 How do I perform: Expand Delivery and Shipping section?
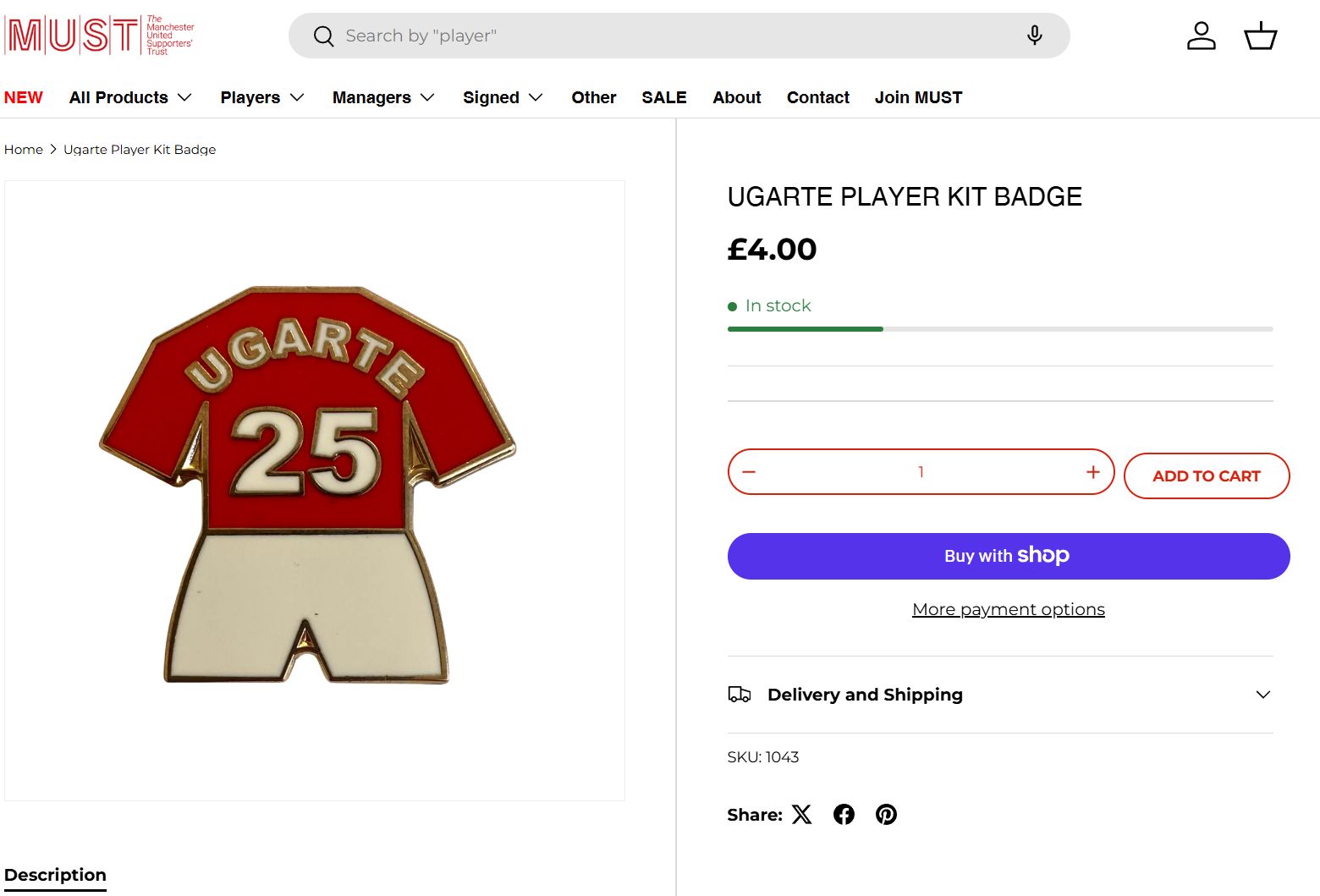[x=1000, y=695]
